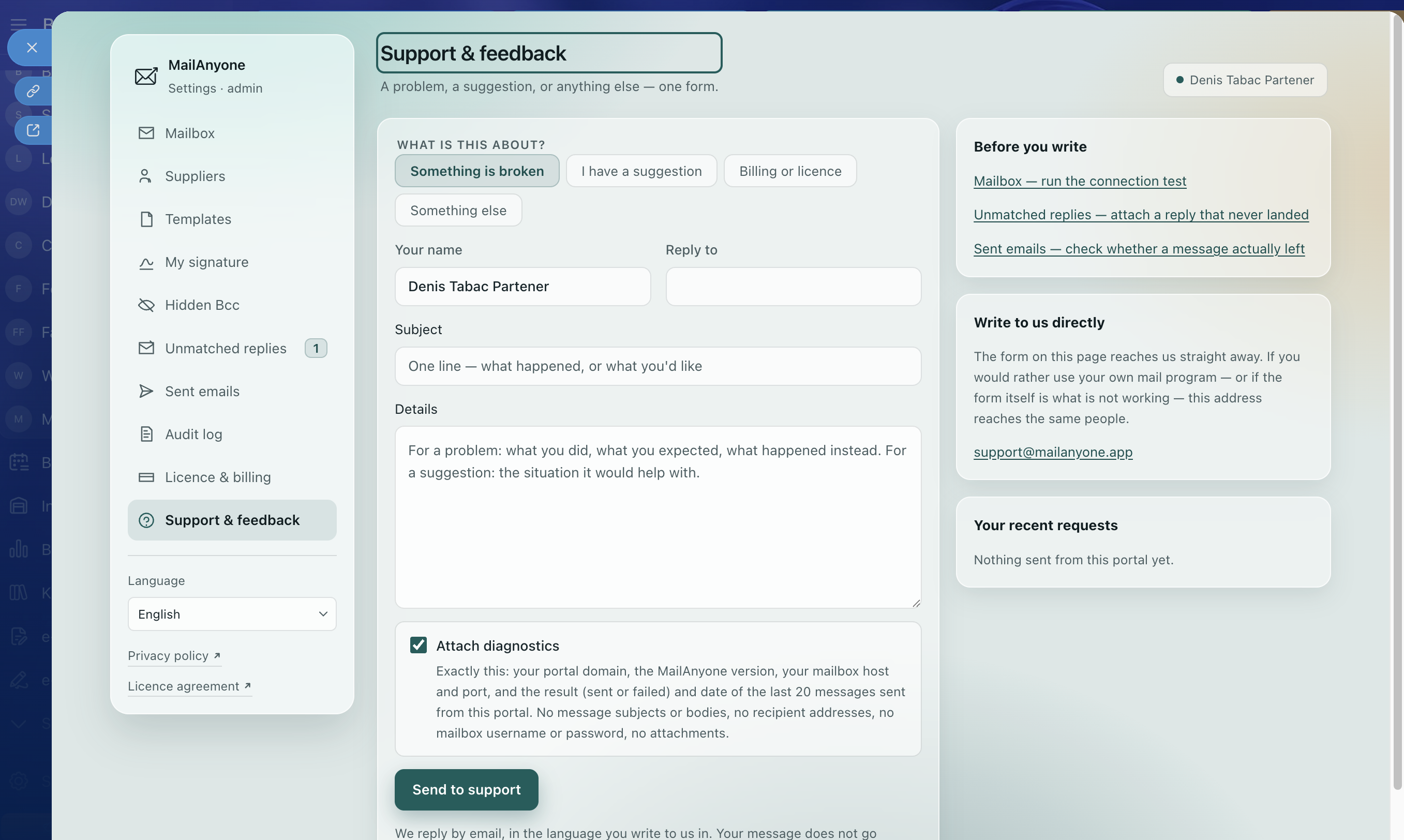The width and height of the screenshot is (1404, 840).
Task: Click the 'WHAT IS THIS ABOUT?' label
Action: [x=471, y=145]
